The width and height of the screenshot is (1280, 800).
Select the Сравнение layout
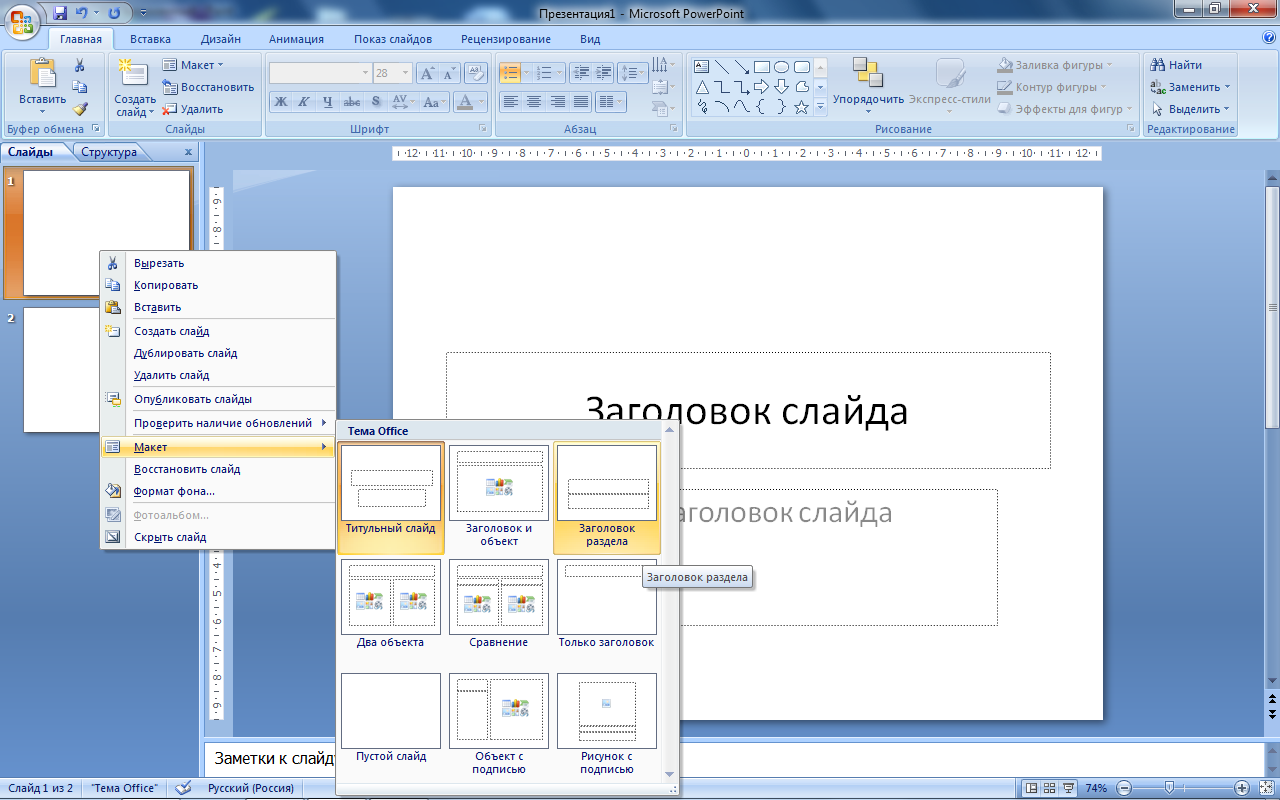pyautogui.click(x=499, y=604)
